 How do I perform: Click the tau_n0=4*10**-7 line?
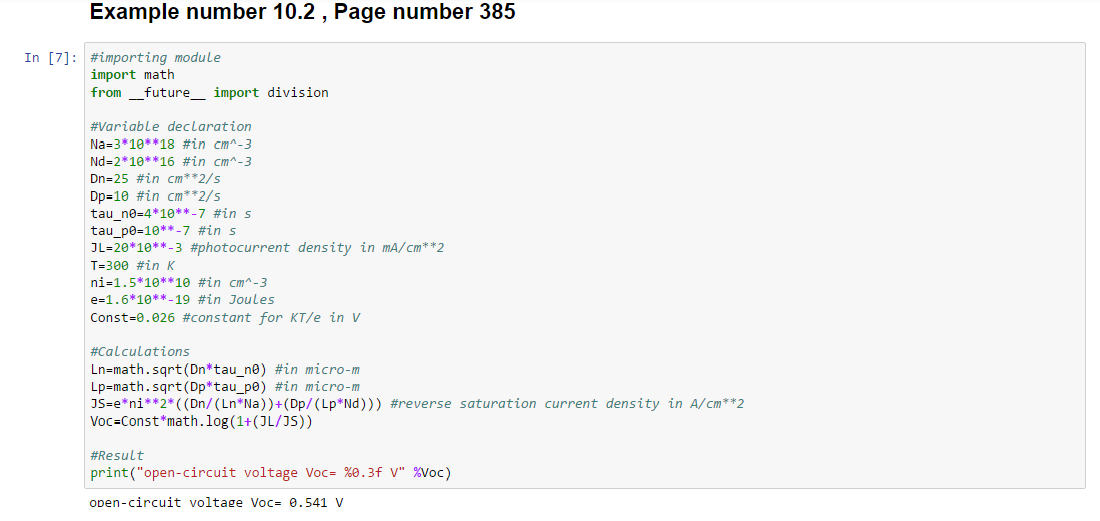click(x=170, y=213)
